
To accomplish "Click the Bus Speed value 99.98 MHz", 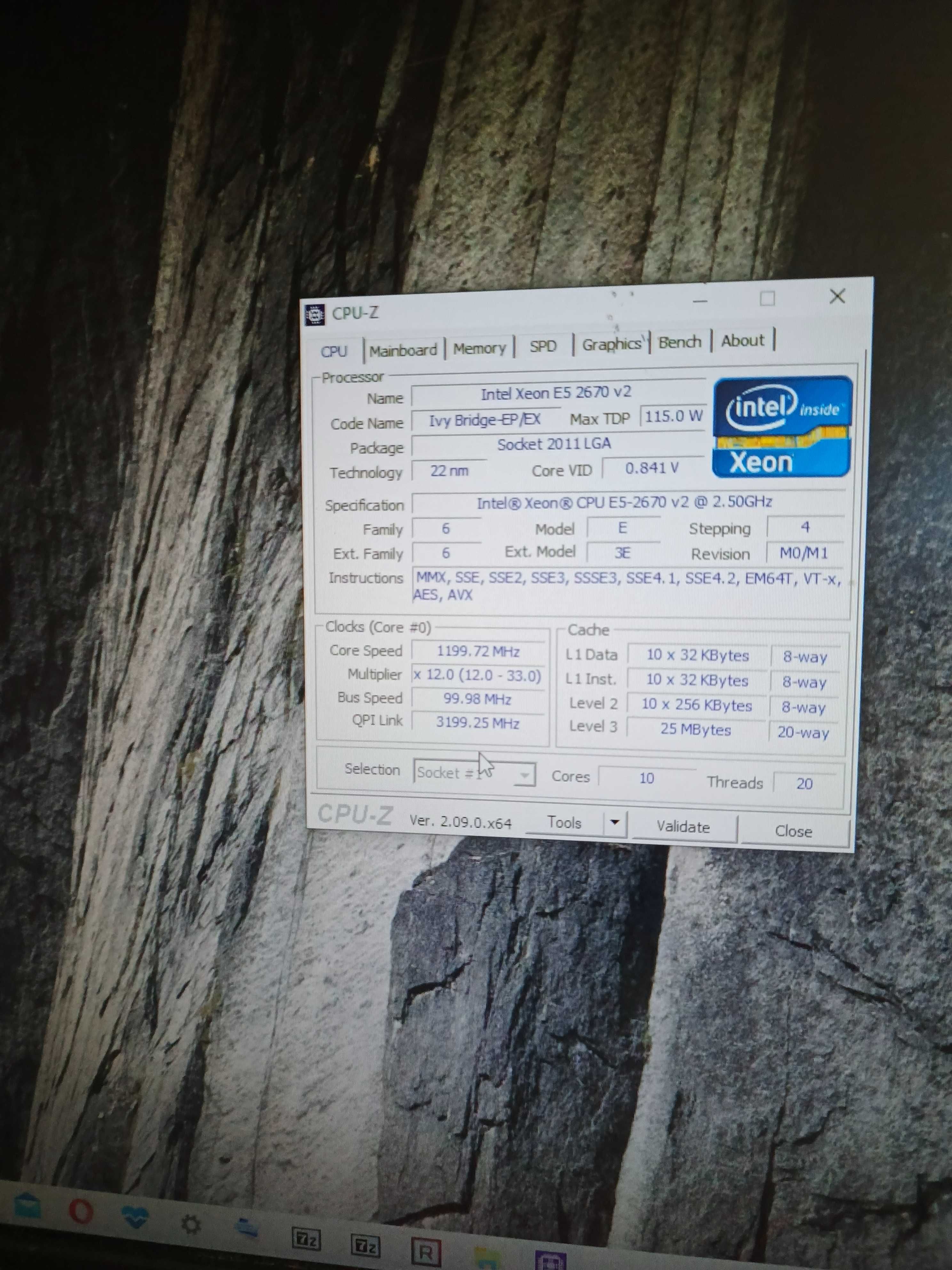I will tap(478, 699).
